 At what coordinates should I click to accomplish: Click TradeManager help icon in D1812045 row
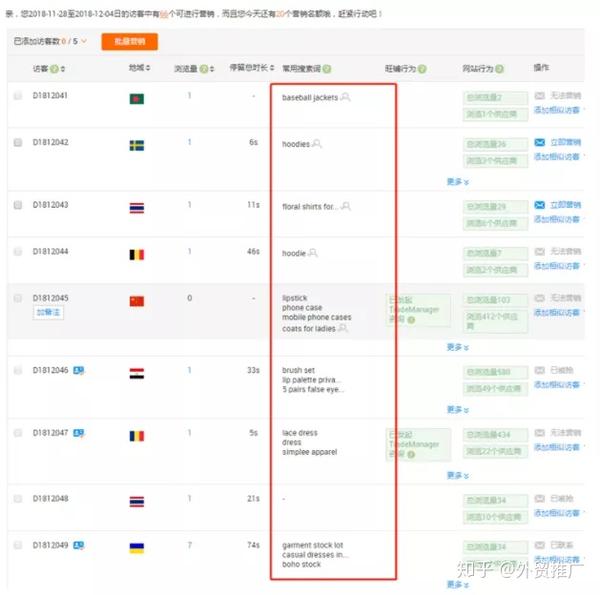pos(411,320)
